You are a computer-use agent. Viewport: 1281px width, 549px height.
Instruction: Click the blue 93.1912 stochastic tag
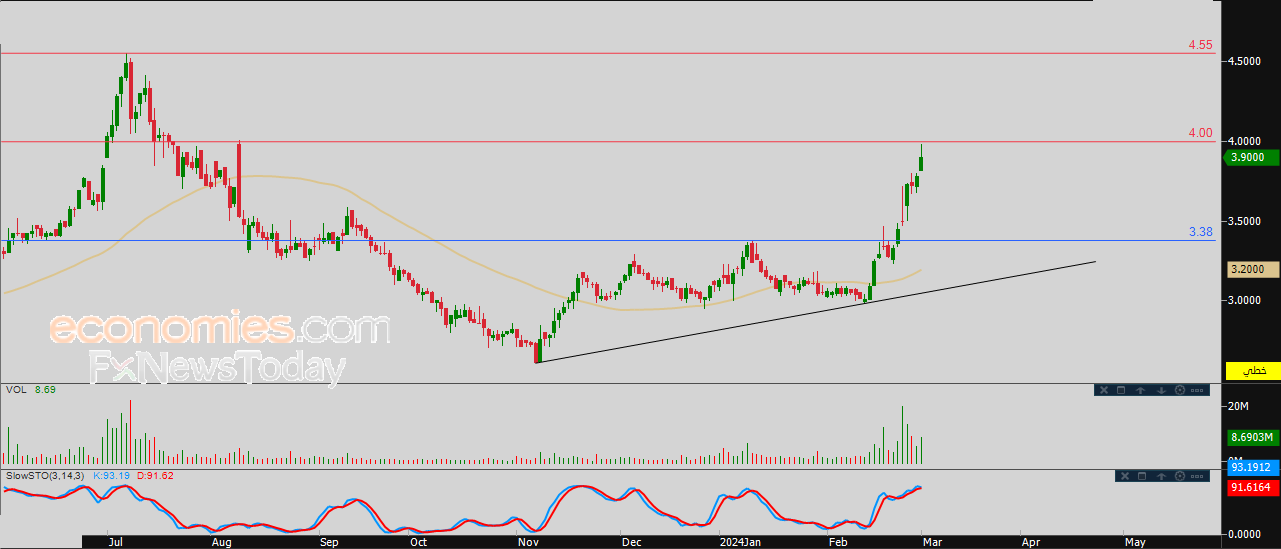point(1253,467)
